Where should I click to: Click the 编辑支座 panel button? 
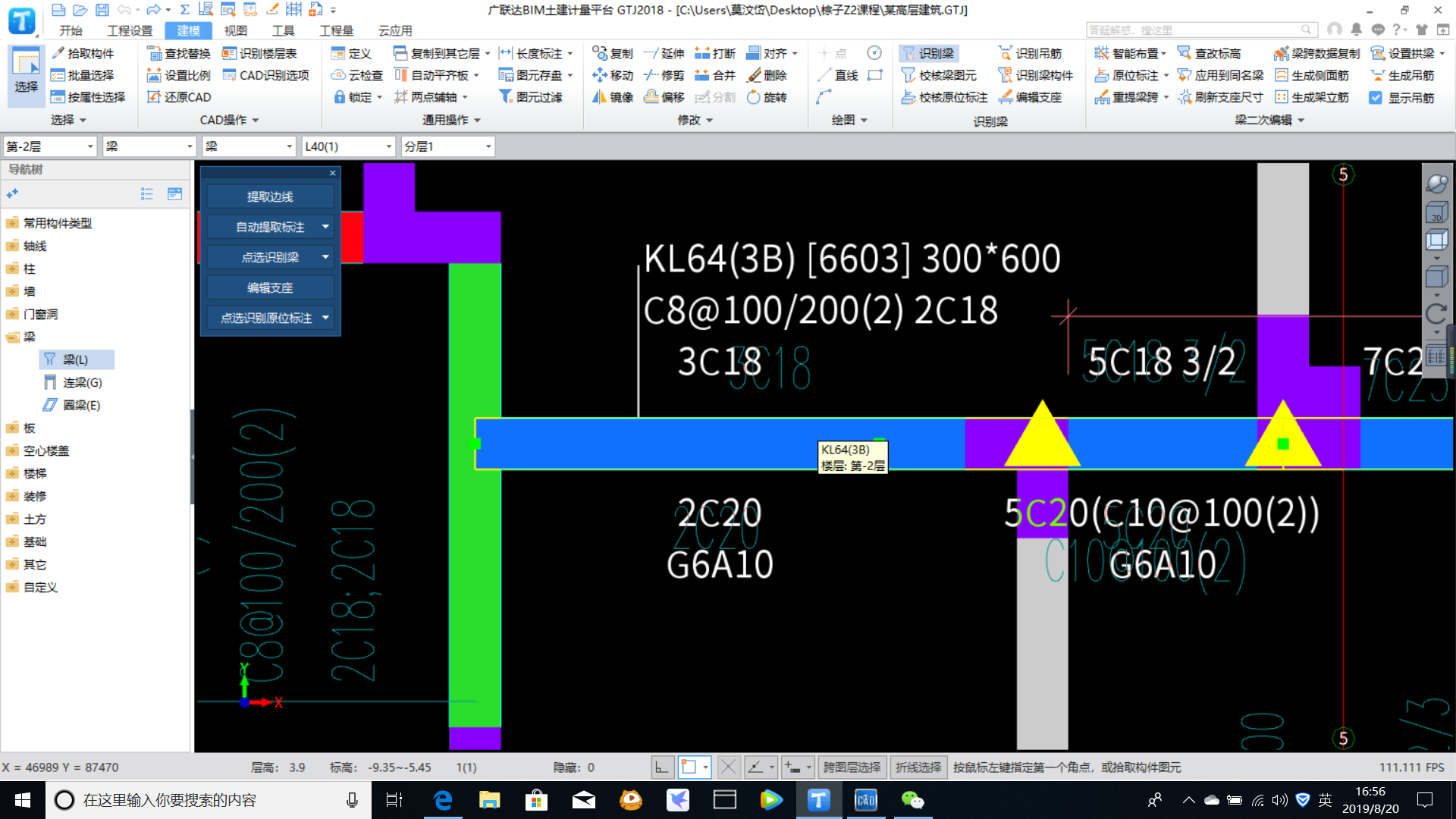(270, 287)
